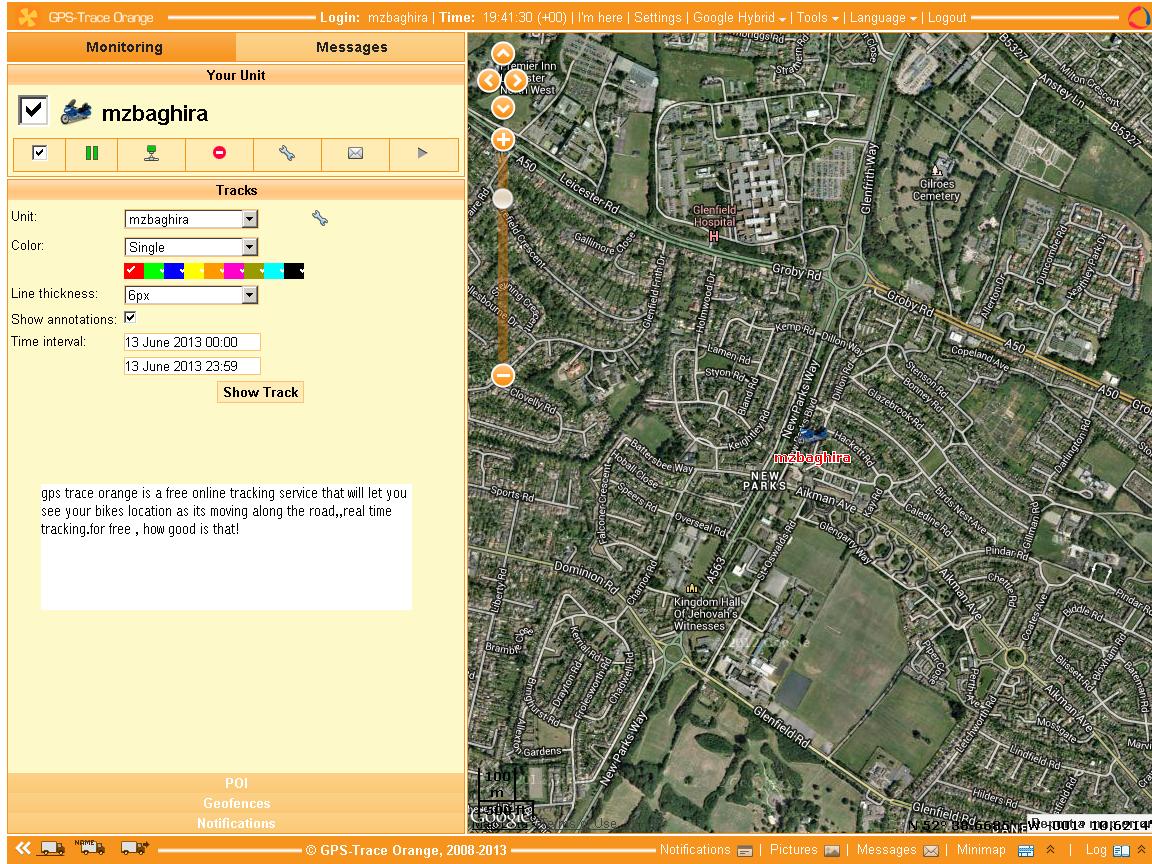Zoom in with the map plus button
This screenshot has width=1152, height=864.
[x=503, y=140]
